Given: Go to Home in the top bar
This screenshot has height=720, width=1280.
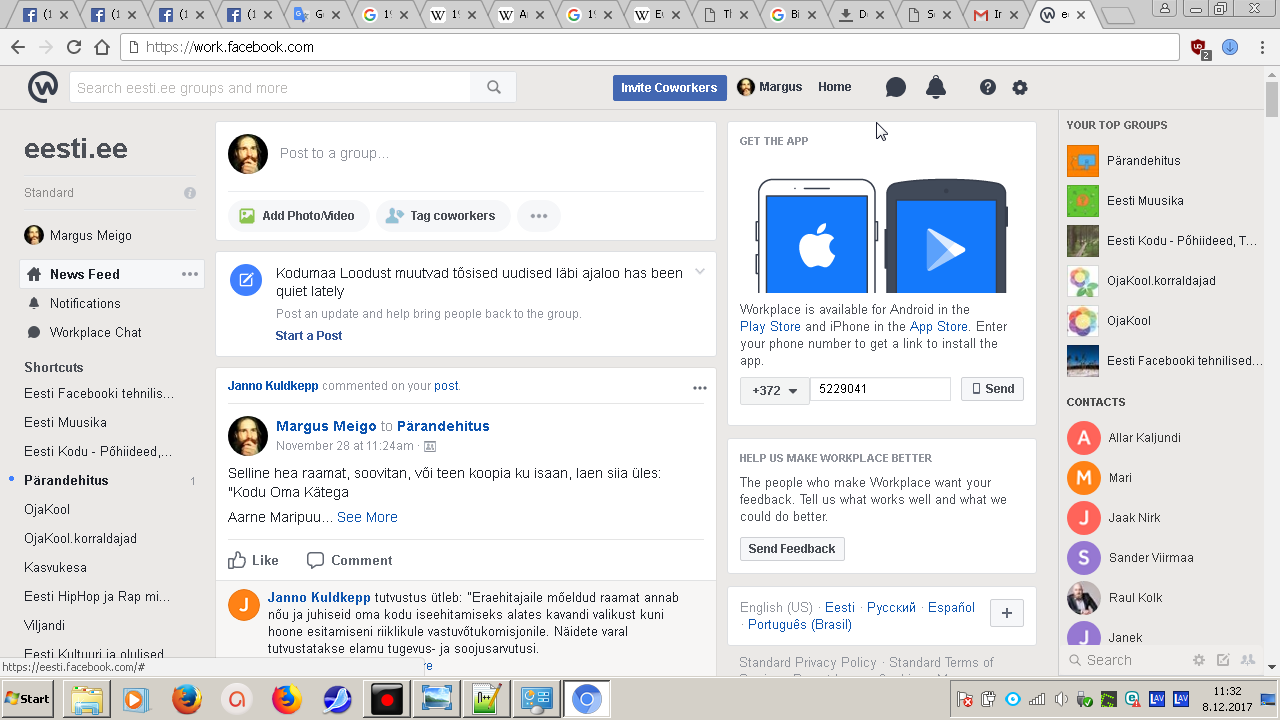Looking at the screenshot, I should (834, 87).
